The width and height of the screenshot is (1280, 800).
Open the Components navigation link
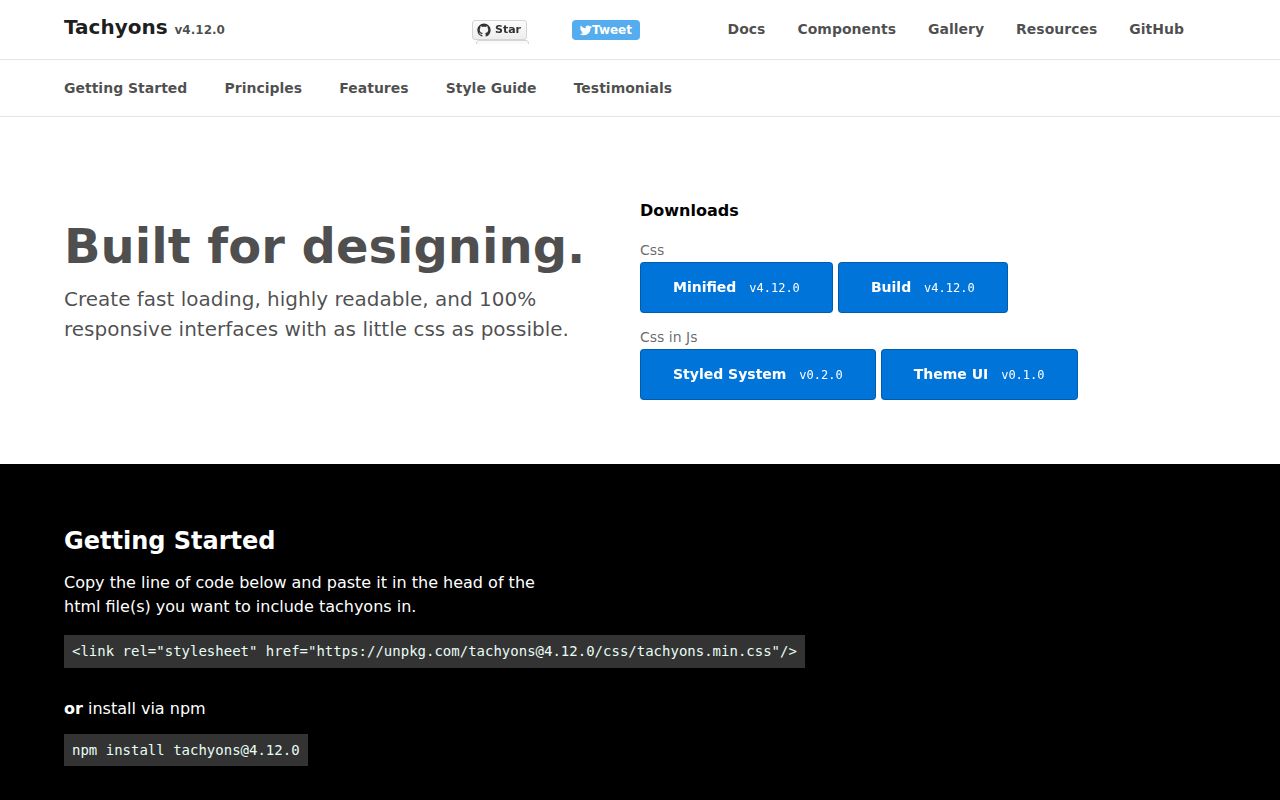(846, 29)
